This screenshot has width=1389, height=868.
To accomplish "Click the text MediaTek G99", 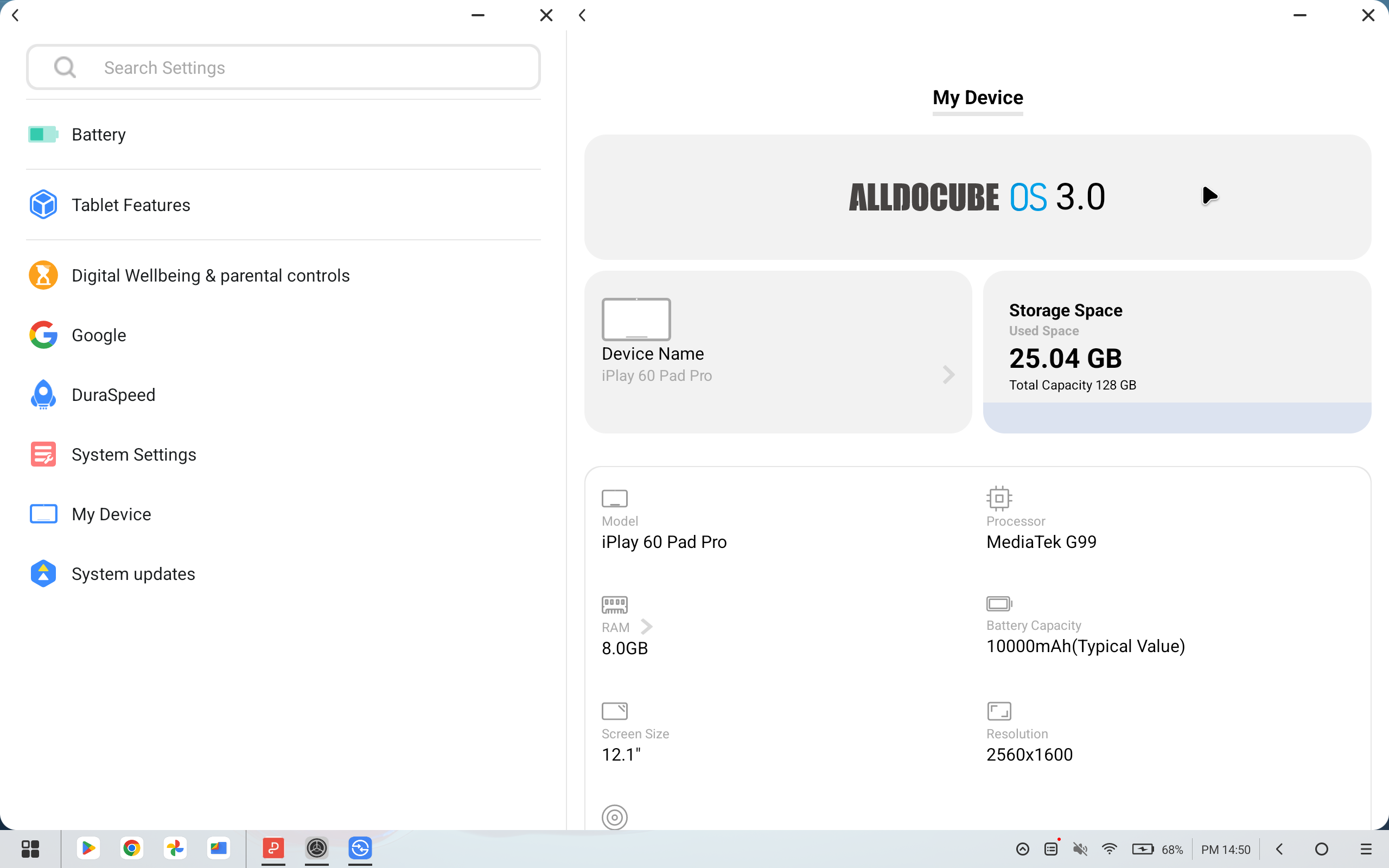I will tap(1041, 542).
